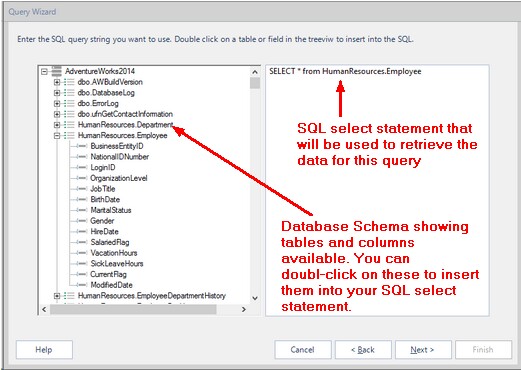Image resolution: width=521 pixels, height=370 pixels.
Task: Select the BusinessEntityID column
Action: click(117, 146)
